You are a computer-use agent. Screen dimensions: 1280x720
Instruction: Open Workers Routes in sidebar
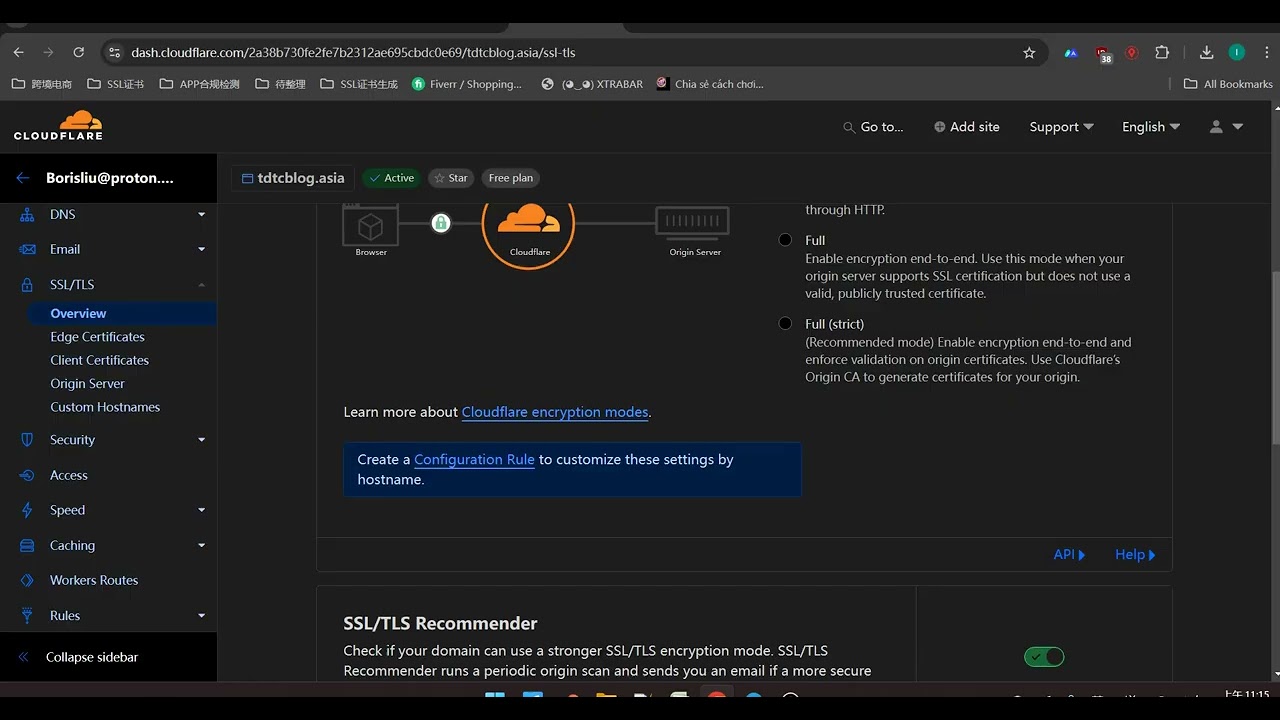coord(94,580)
